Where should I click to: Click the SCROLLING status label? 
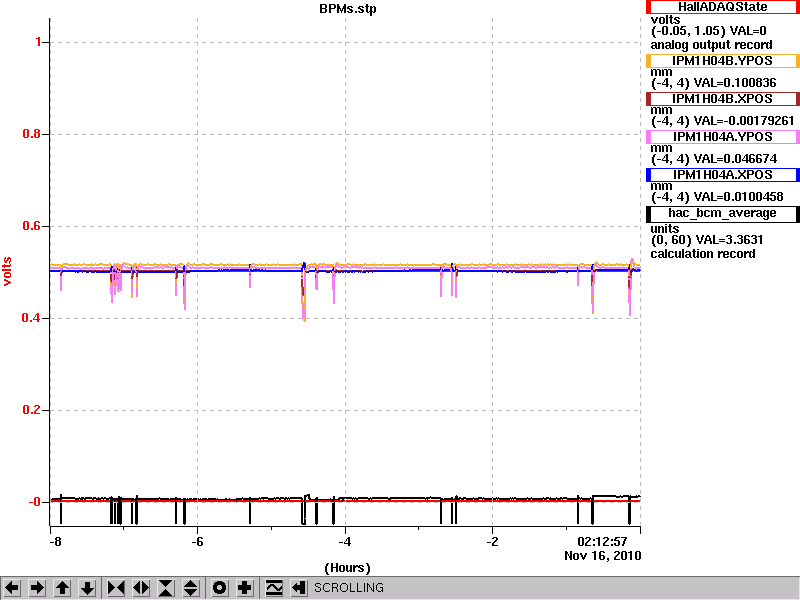click(348, 588)
